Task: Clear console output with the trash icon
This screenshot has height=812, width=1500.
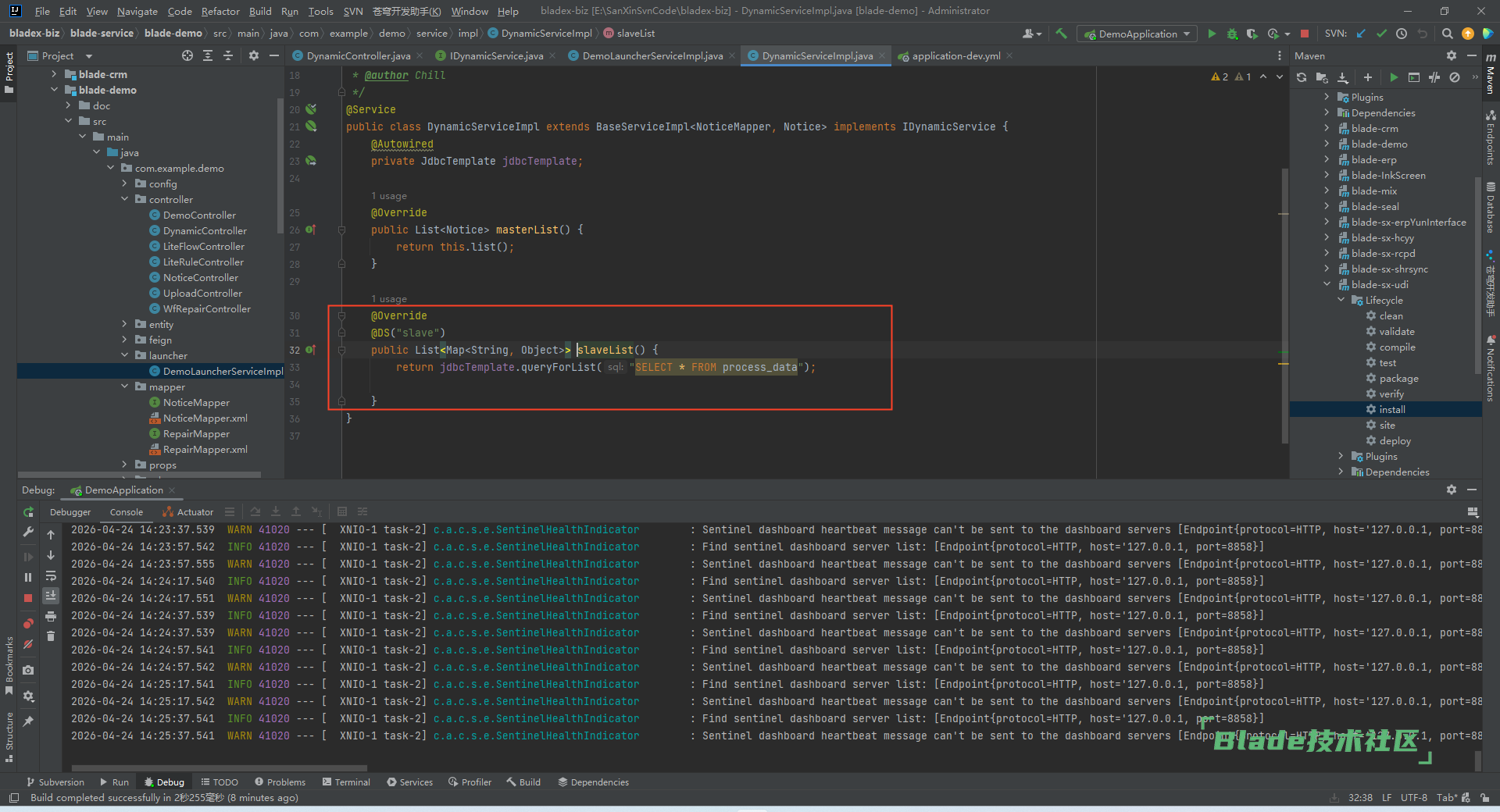Action: 51,636
